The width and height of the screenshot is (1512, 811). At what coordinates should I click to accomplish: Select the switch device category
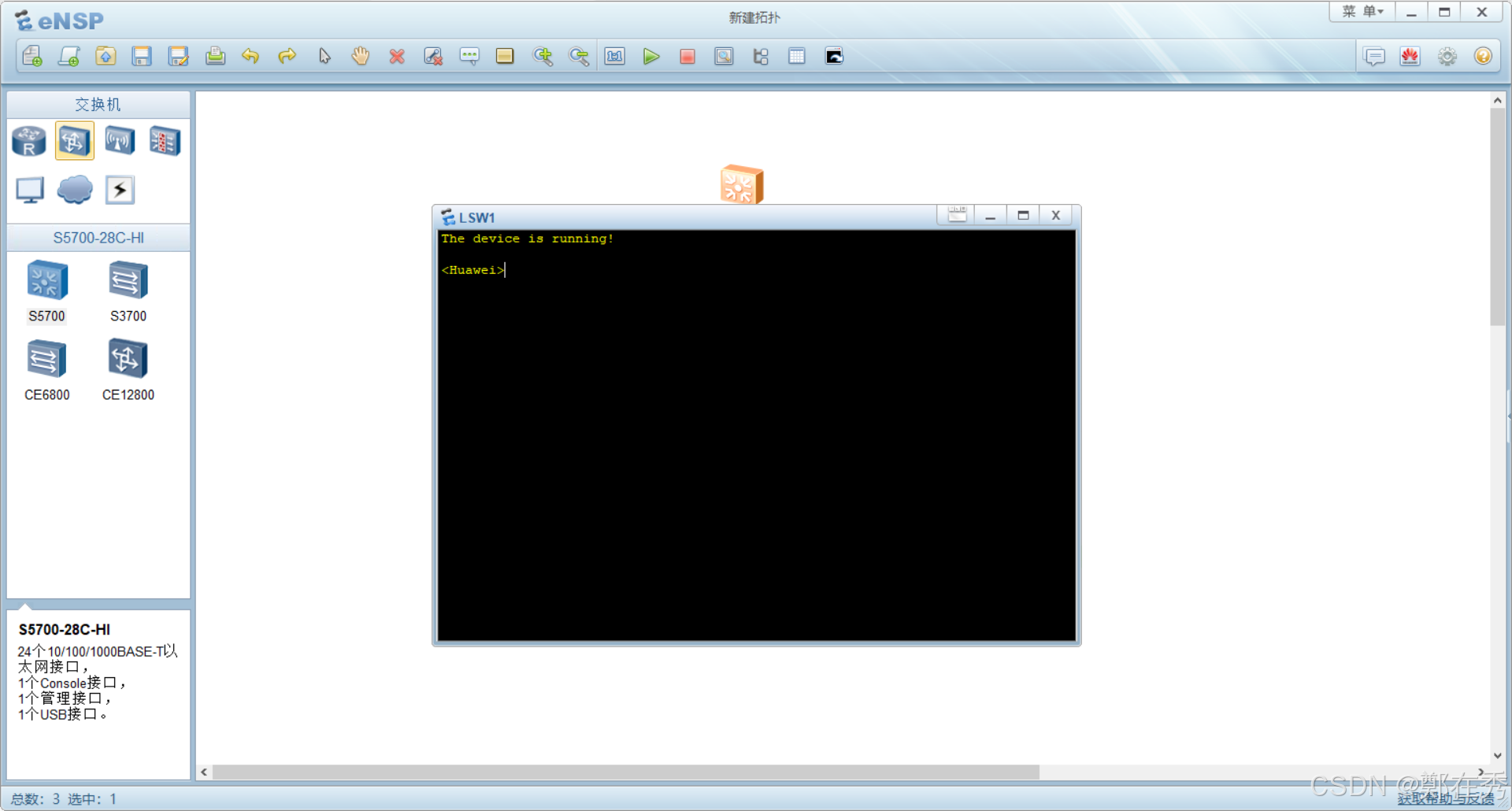pyautogui.click(x=74, y=141)
